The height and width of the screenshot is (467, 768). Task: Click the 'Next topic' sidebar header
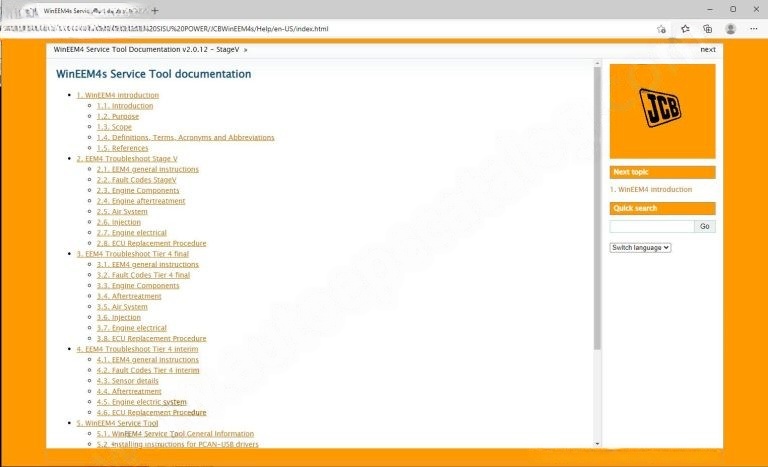click(x=662, y=172)
